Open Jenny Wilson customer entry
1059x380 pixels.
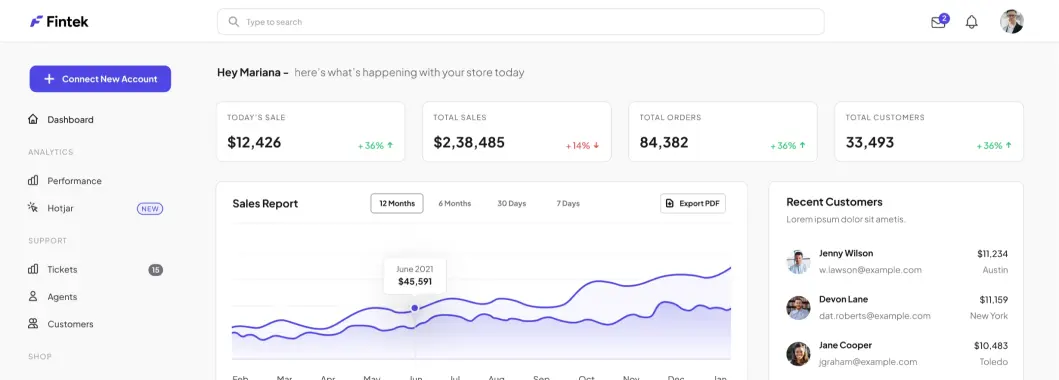[897, 261]
